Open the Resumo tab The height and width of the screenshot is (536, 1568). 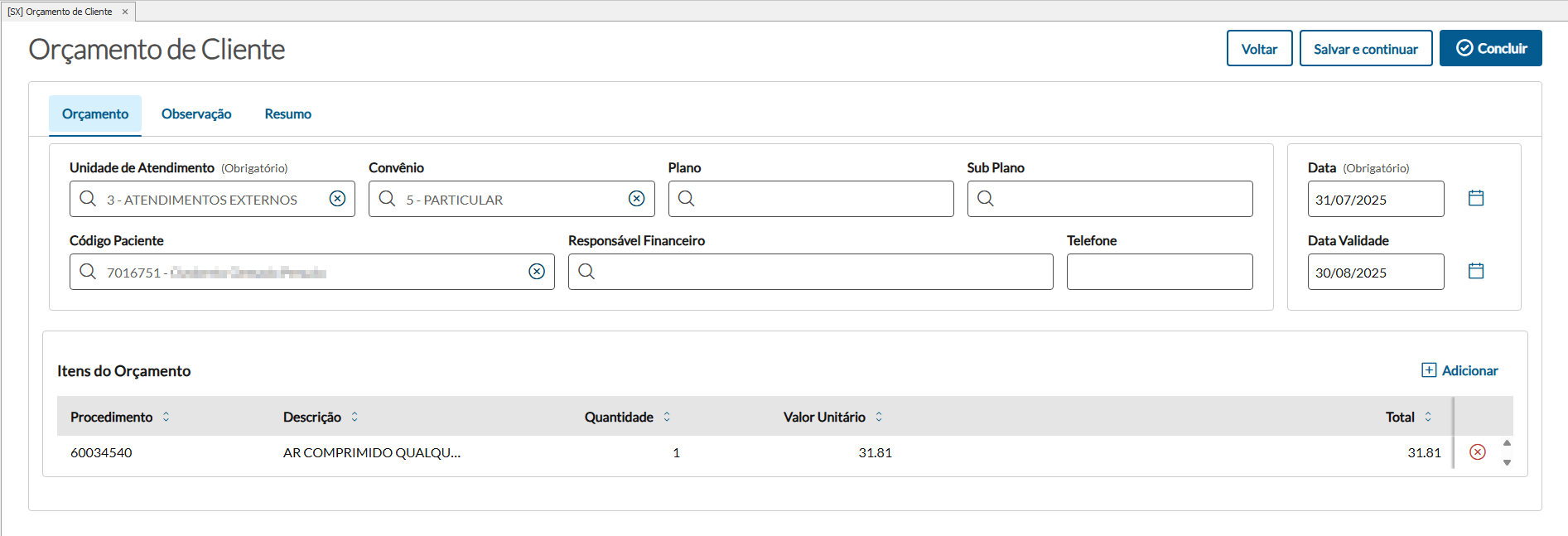pyautogui.click(x=287, y=114)
